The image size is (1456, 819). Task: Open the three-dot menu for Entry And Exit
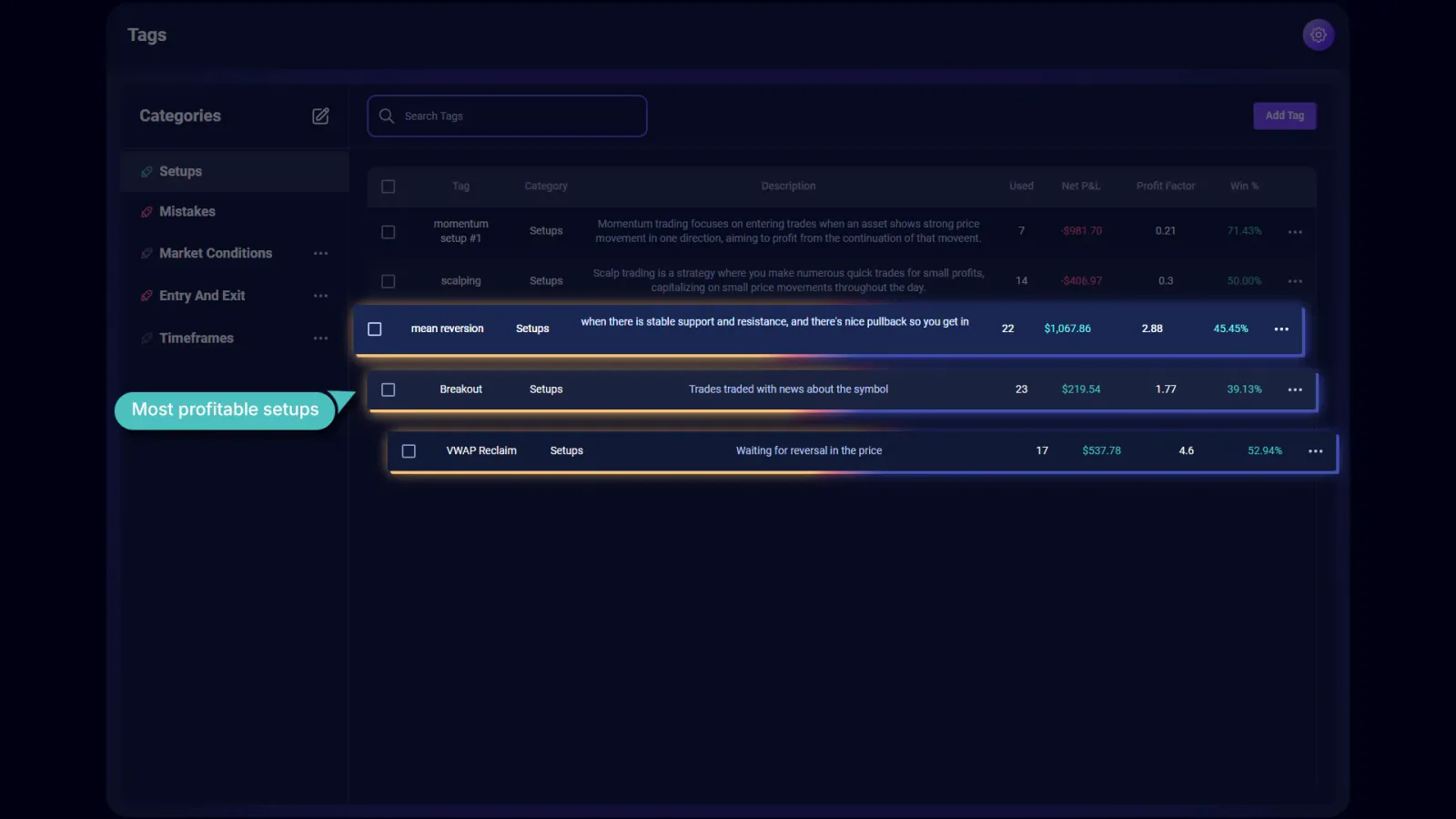(x=320, y=295)
